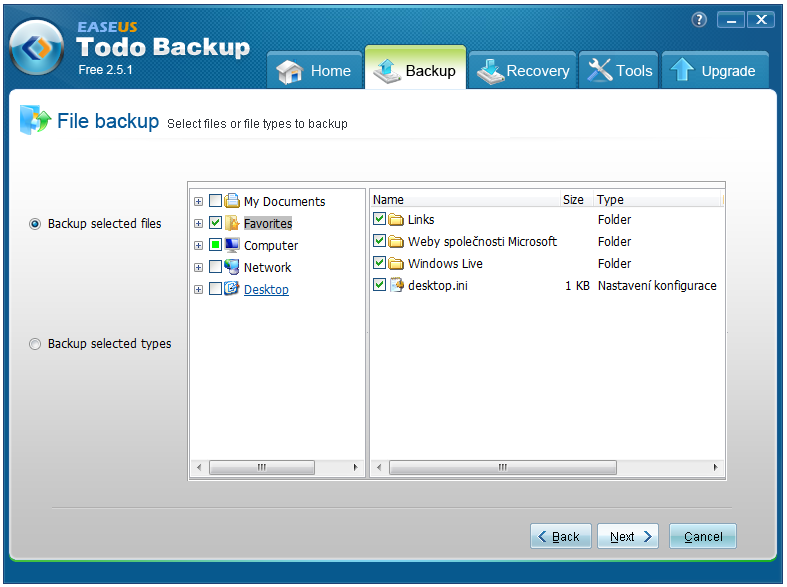Screen dimensions: 787x587
Task: Sort by Type column header
Action: click(x=658, y=199)
